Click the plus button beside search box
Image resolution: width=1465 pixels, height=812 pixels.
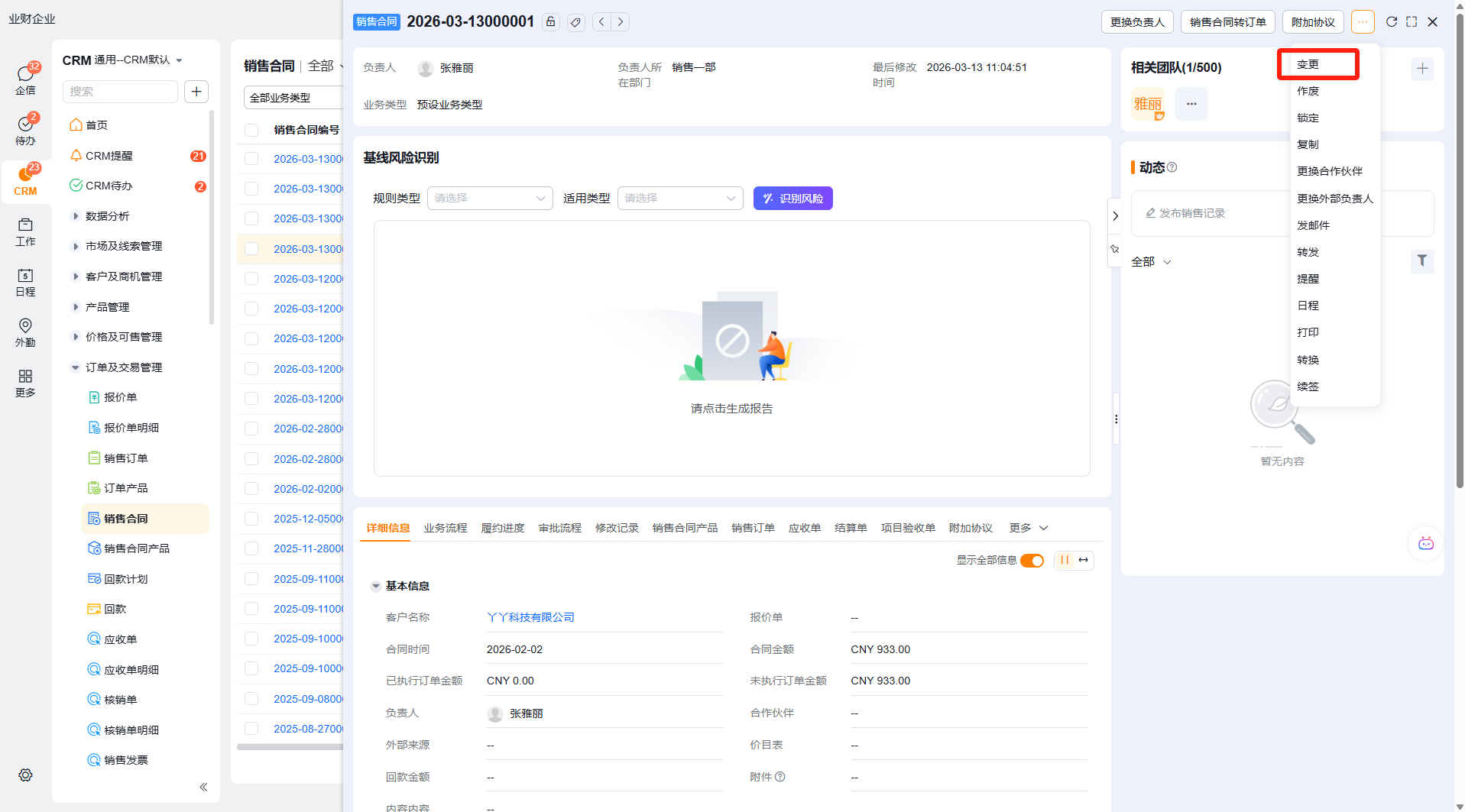[x=196, y=92]
